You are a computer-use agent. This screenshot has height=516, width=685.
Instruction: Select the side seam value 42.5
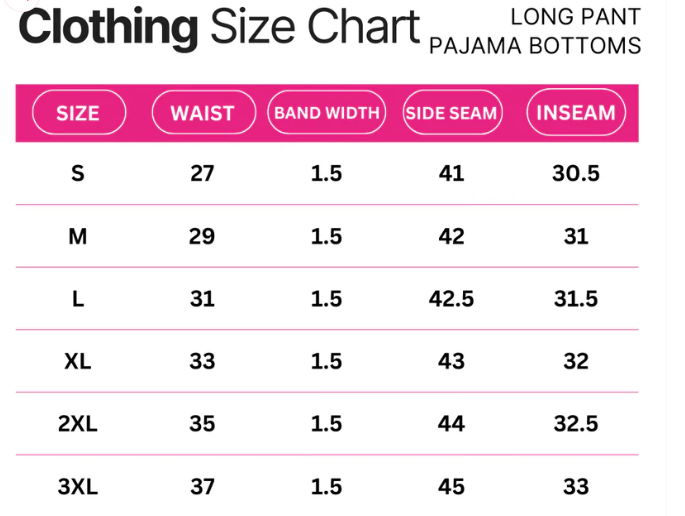point(451,298)
